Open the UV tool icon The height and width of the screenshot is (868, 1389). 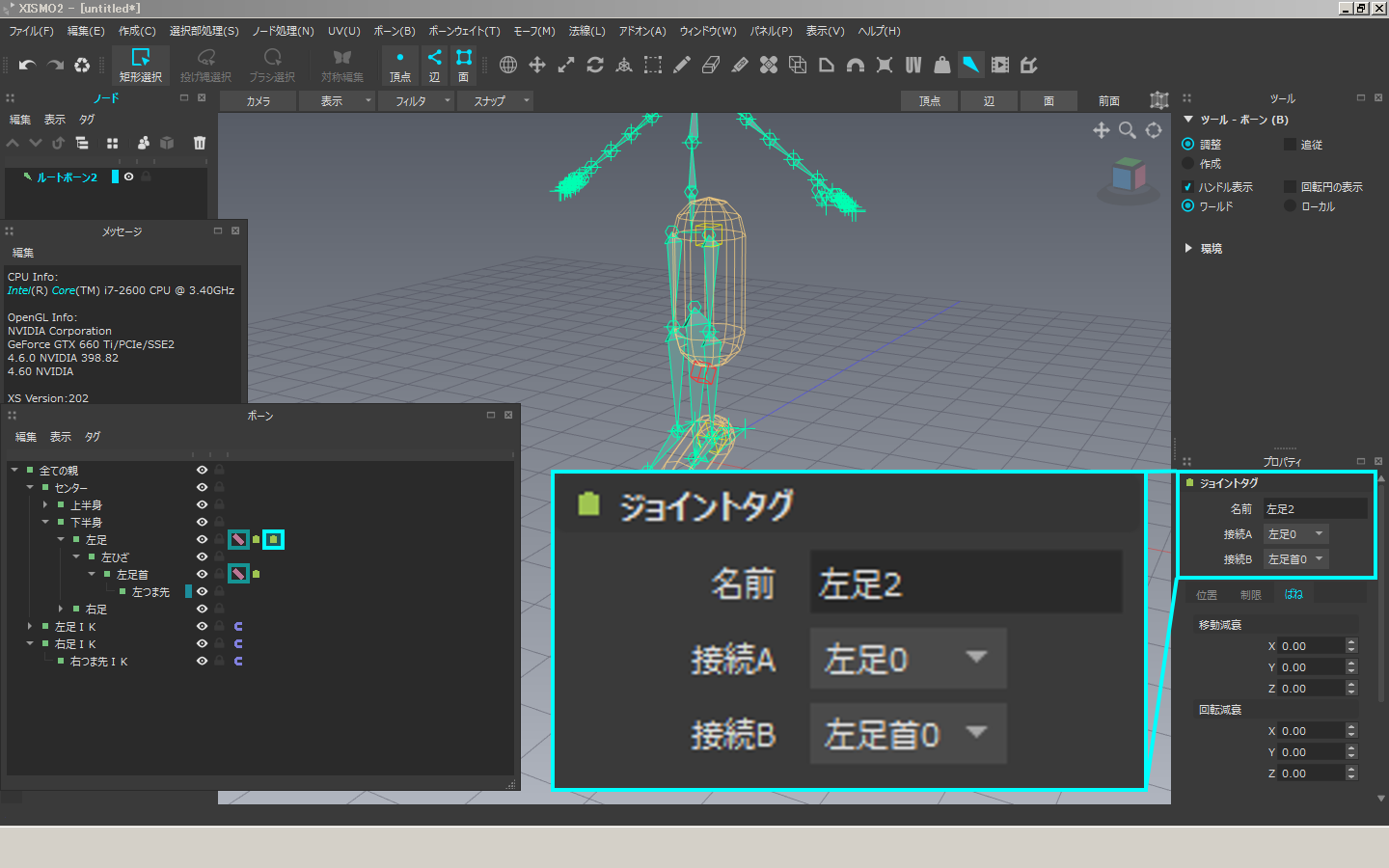pos(913,65)
